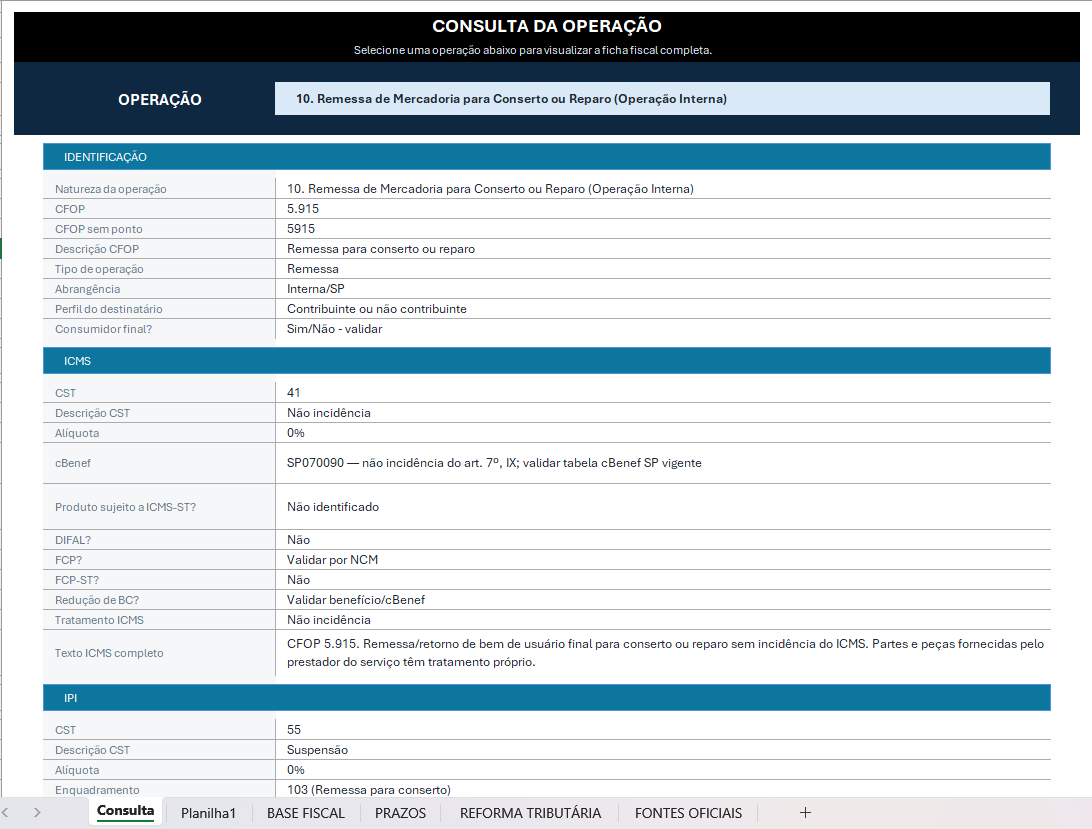Add a new sheet with the plus button
The image size is (1092, 829).
(x=805, y=812)
